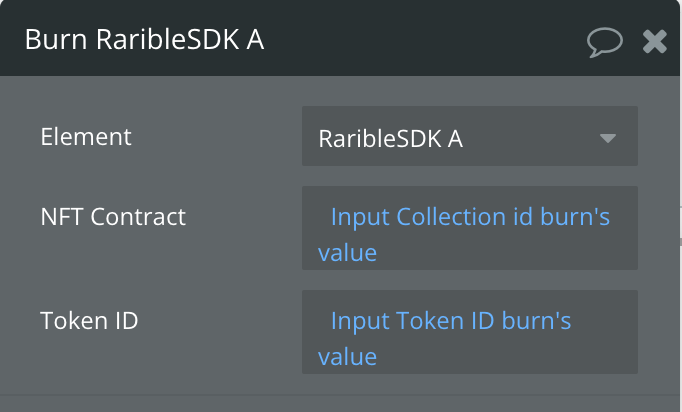682x412 pixels.
Task: Click 'value' in the Token ID expression
Action: coord(347,357)
